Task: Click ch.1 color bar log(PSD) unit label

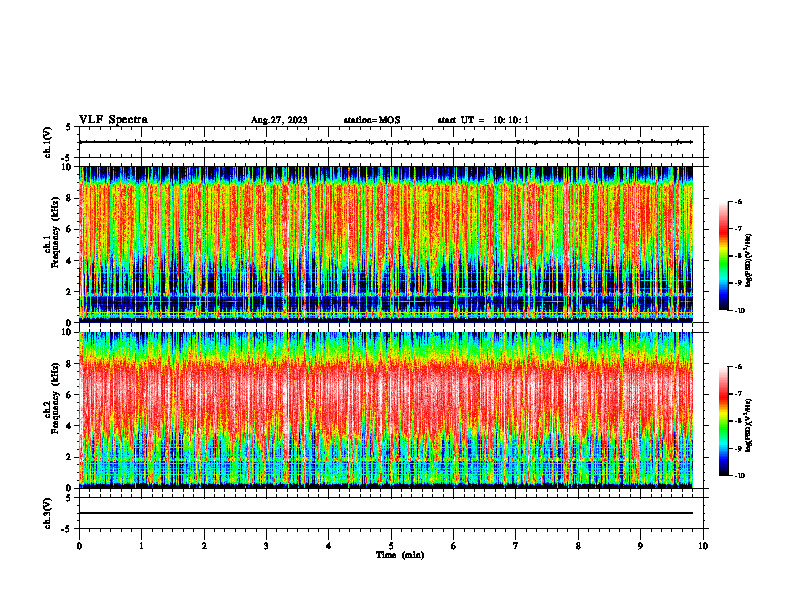Action: 749,261
